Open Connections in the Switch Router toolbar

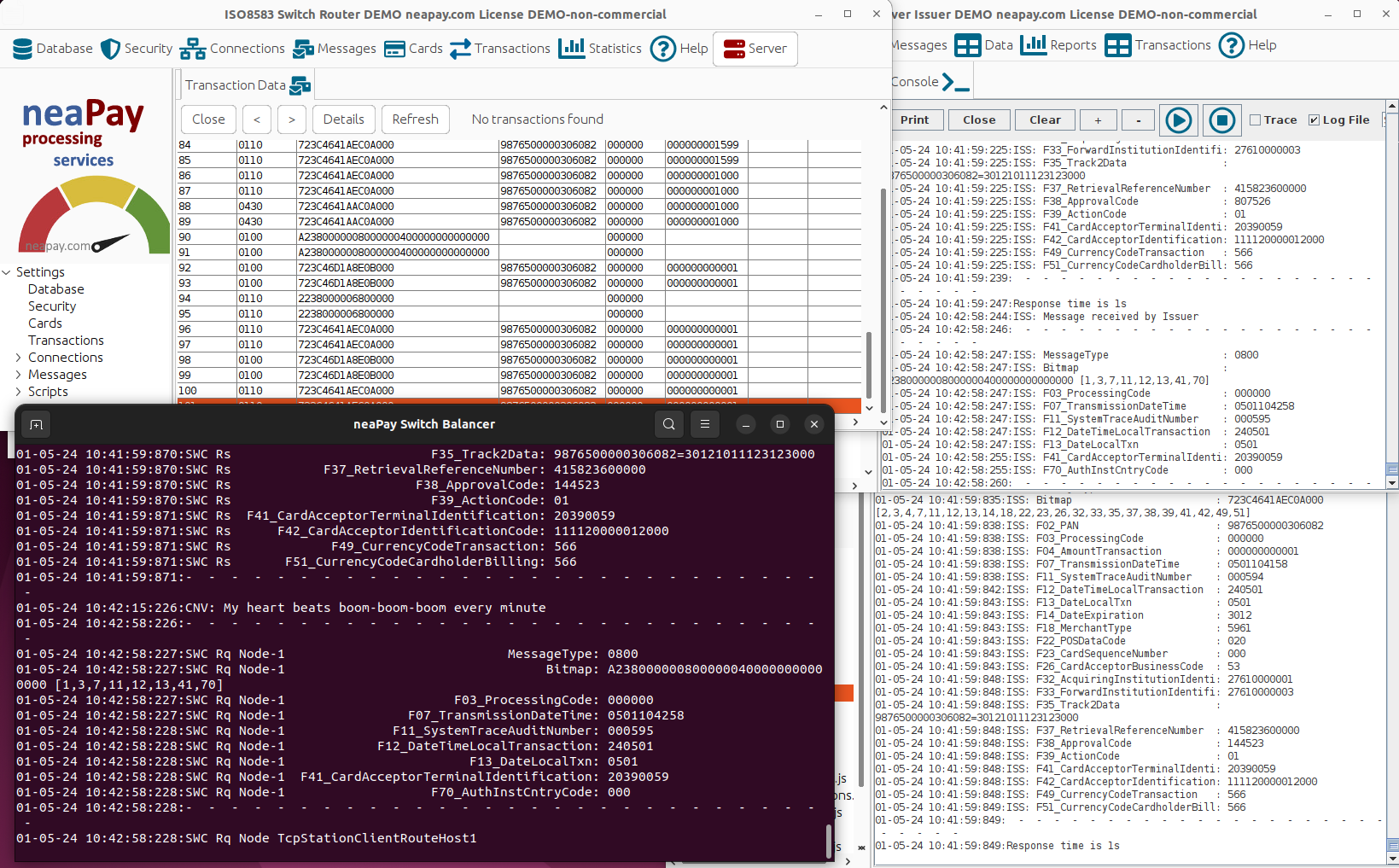(232, 49)
